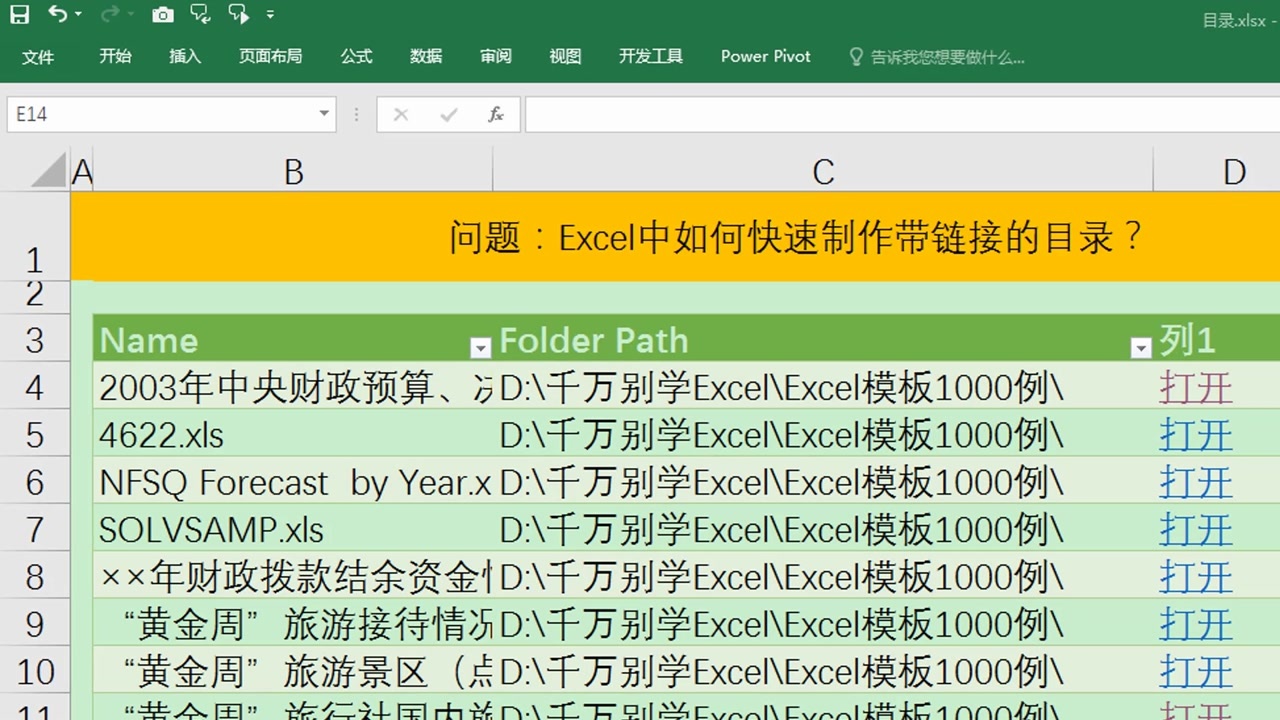This screenshot has height=720, width=1280.
Task: Click the title cell about Excel目录
Action: tap(675, 237)
